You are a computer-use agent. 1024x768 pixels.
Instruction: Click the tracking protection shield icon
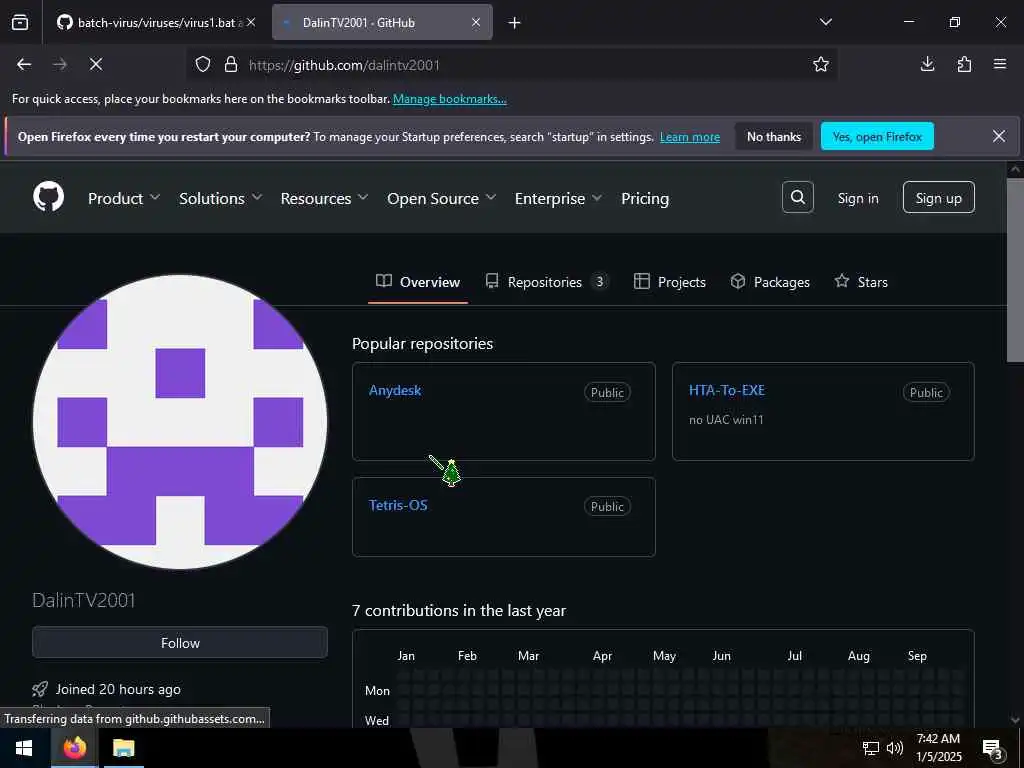[x=203, y=64]
